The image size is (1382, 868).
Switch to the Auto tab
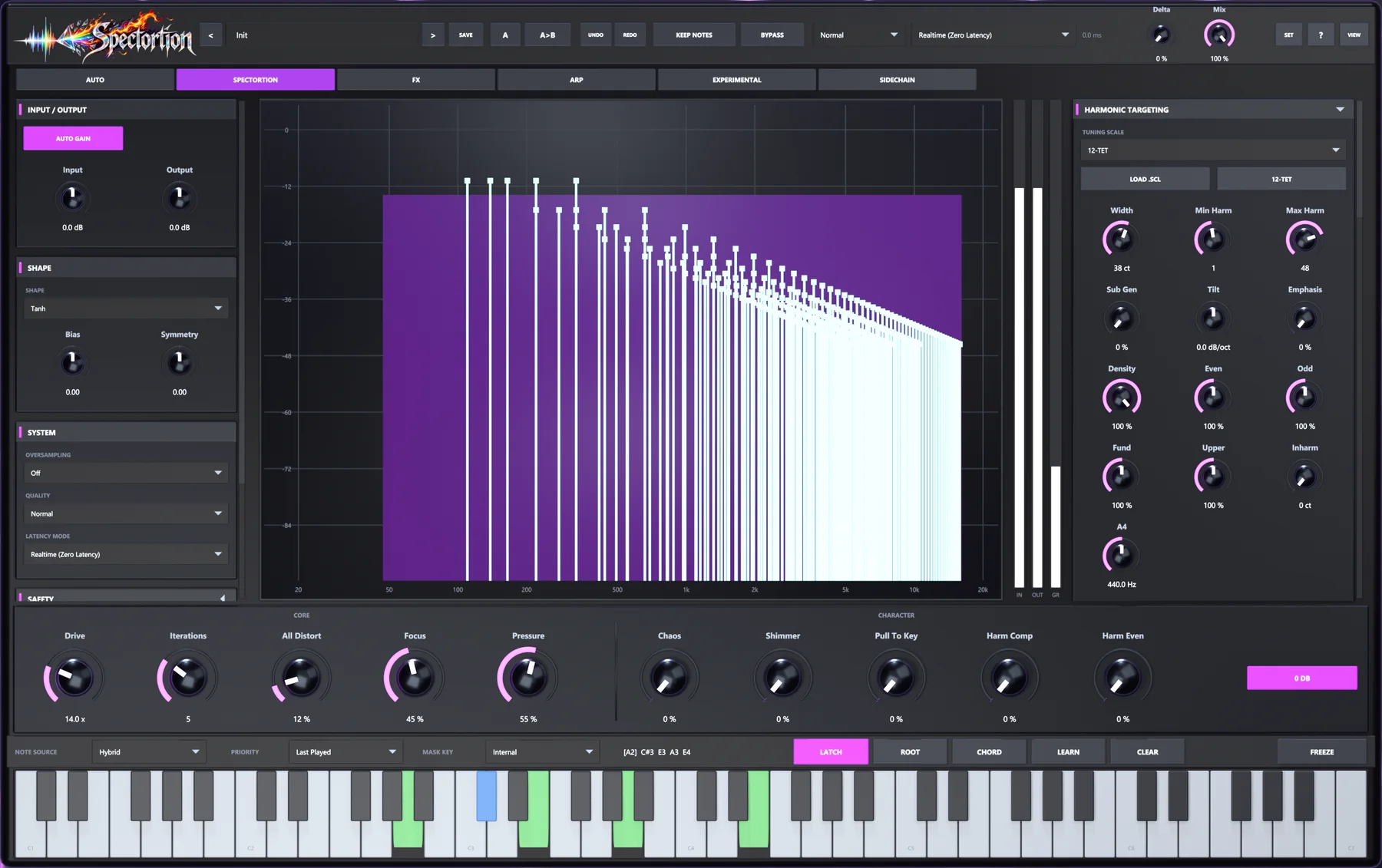[95, 80]
